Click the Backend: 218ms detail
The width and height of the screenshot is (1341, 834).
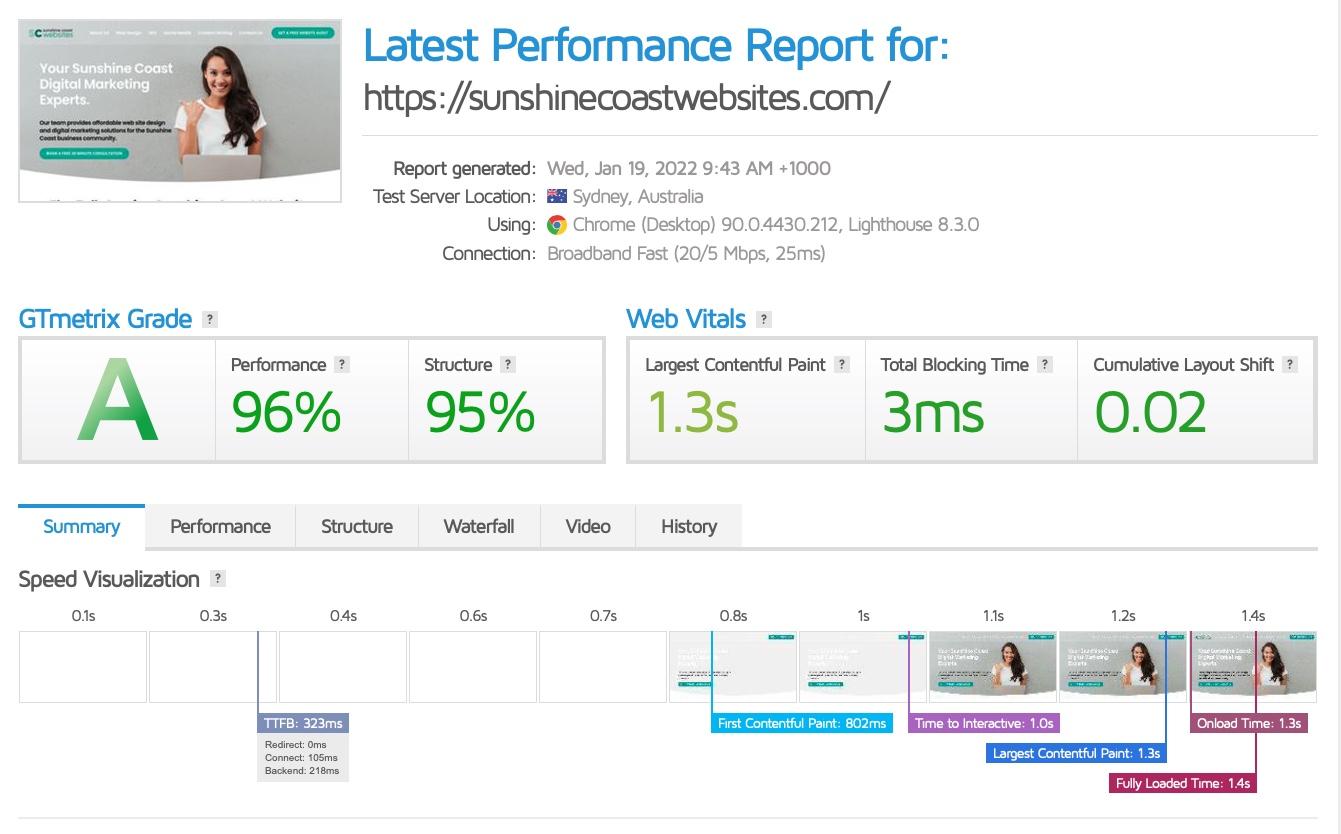302,771
